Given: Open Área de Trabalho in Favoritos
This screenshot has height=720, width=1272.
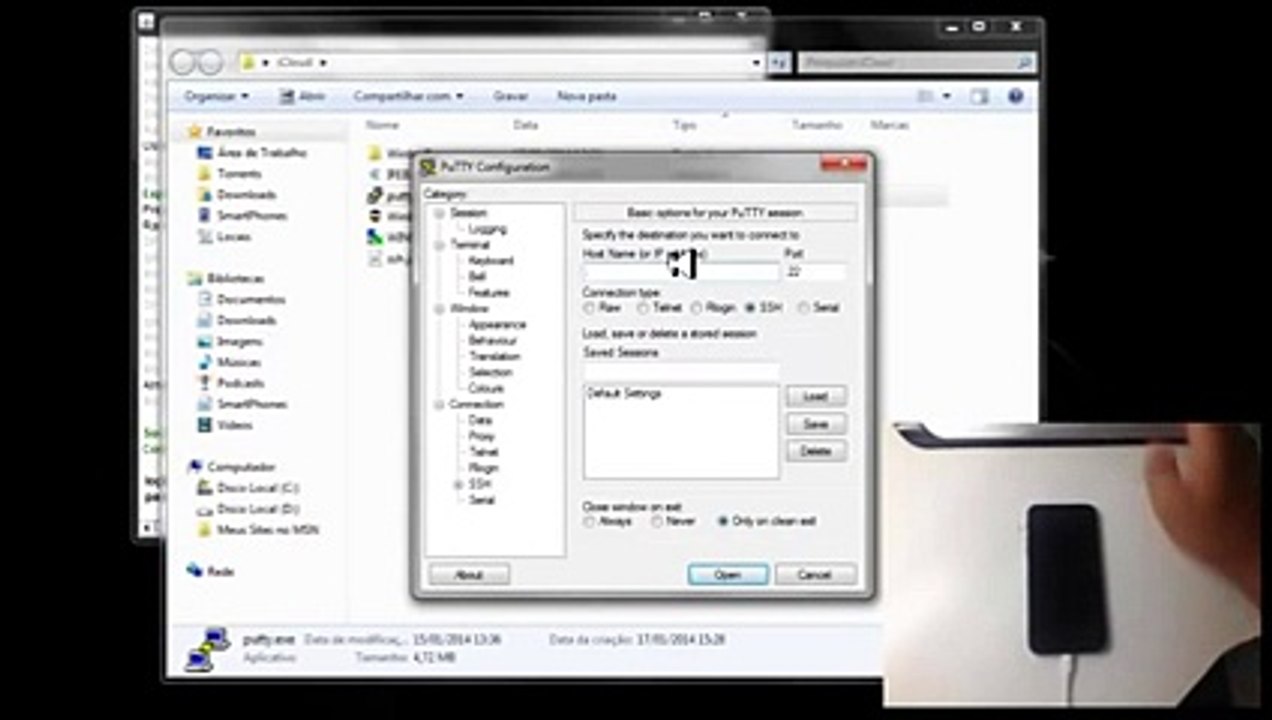Looking at the screenshot, I should click(261, 152).
